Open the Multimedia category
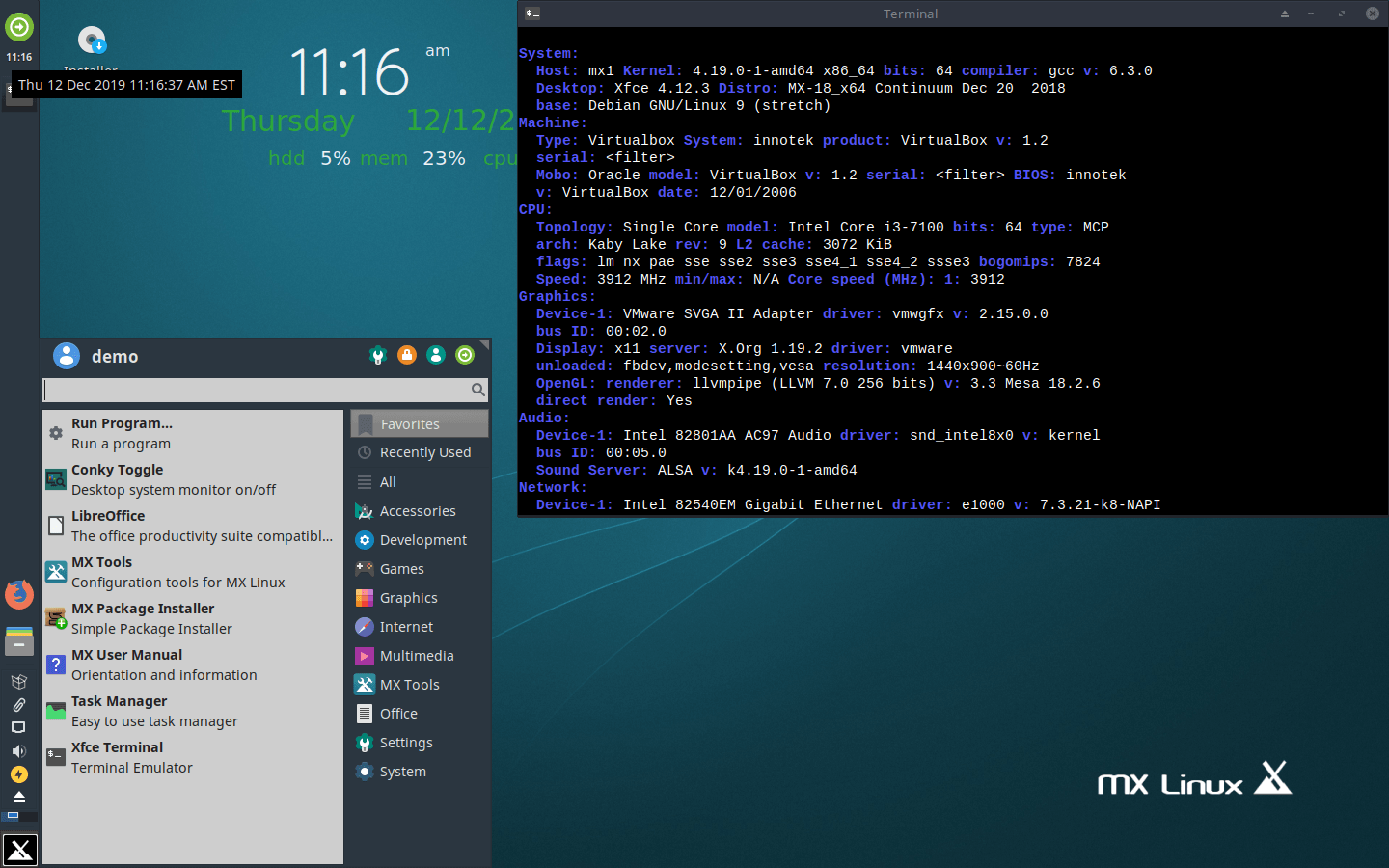1389x868 pixels. [420, 656]
